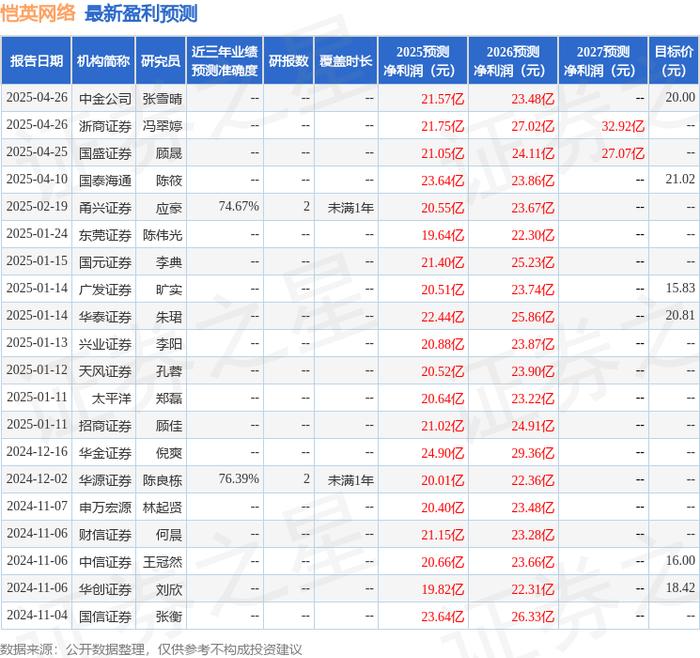This screenshot has width=700, height=658.
Task: Click report date 2025-04-25
Action: point(37,152)
